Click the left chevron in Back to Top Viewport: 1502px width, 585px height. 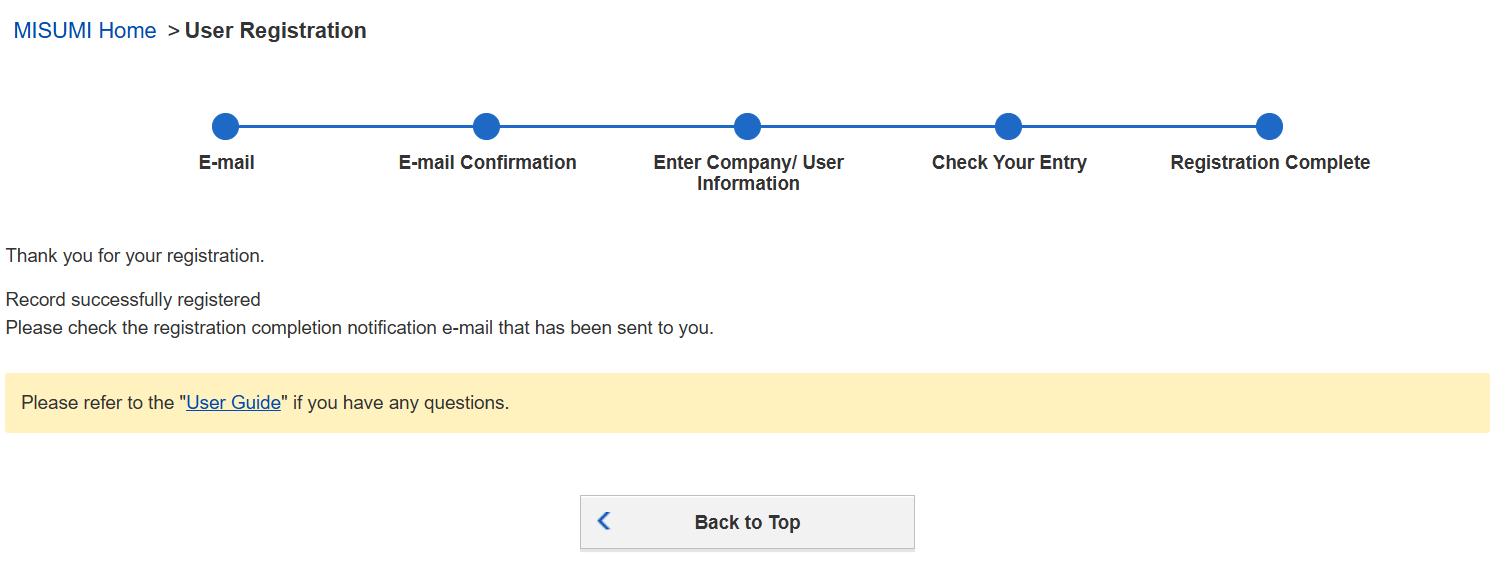point(603,521)
